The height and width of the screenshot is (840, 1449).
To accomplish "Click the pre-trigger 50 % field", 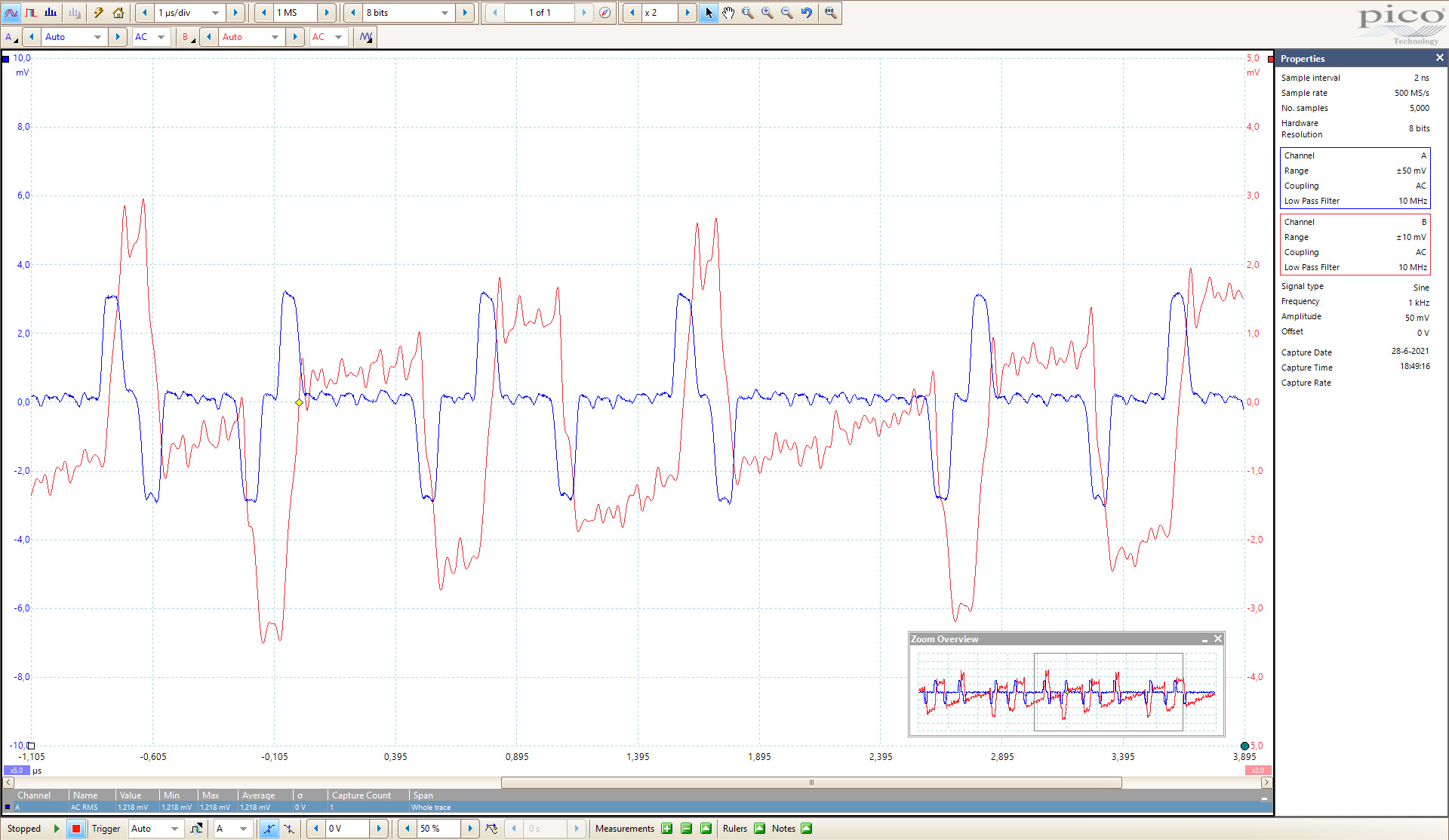I will tap(439, 829).
